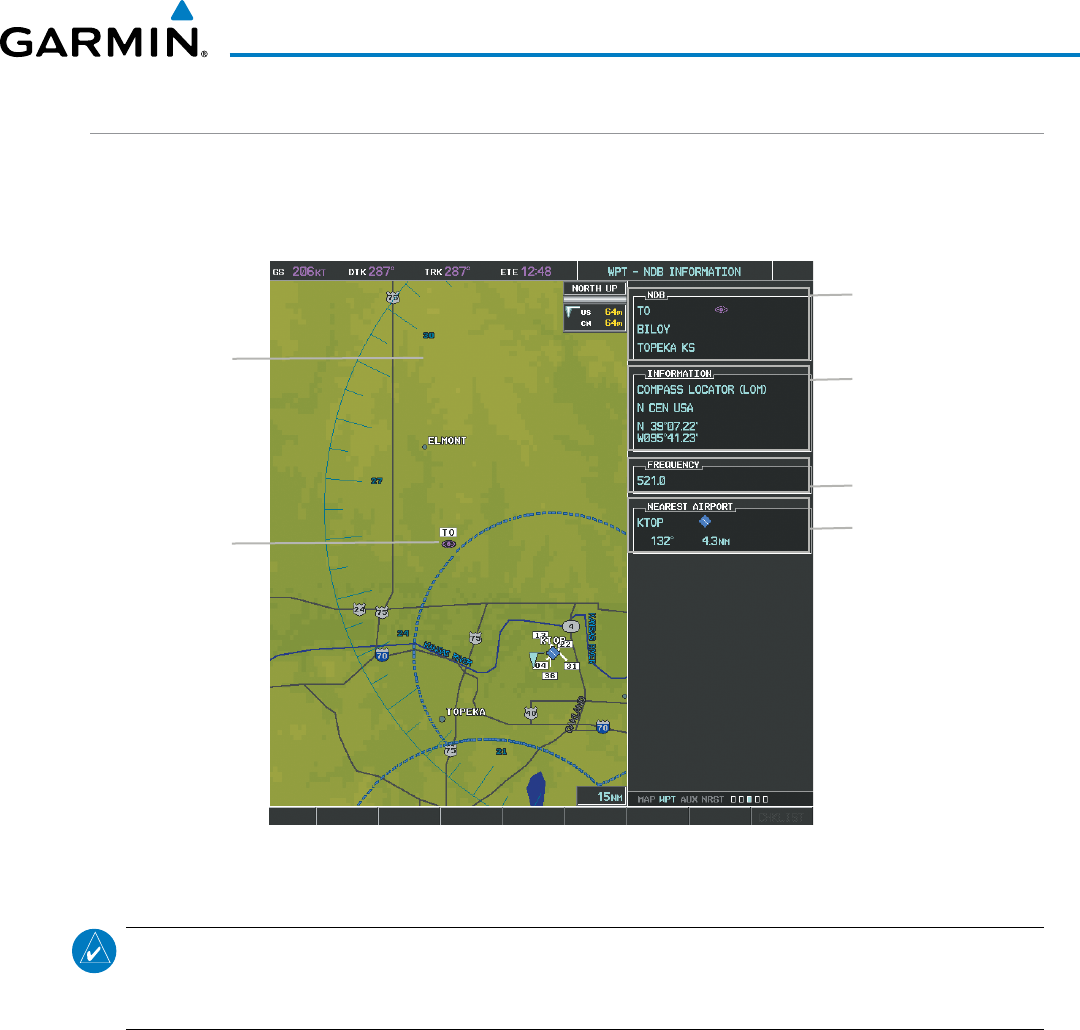Click the Garmin logo
Viewport: 1080px width, 1030px height.
[x=103, y=31]
